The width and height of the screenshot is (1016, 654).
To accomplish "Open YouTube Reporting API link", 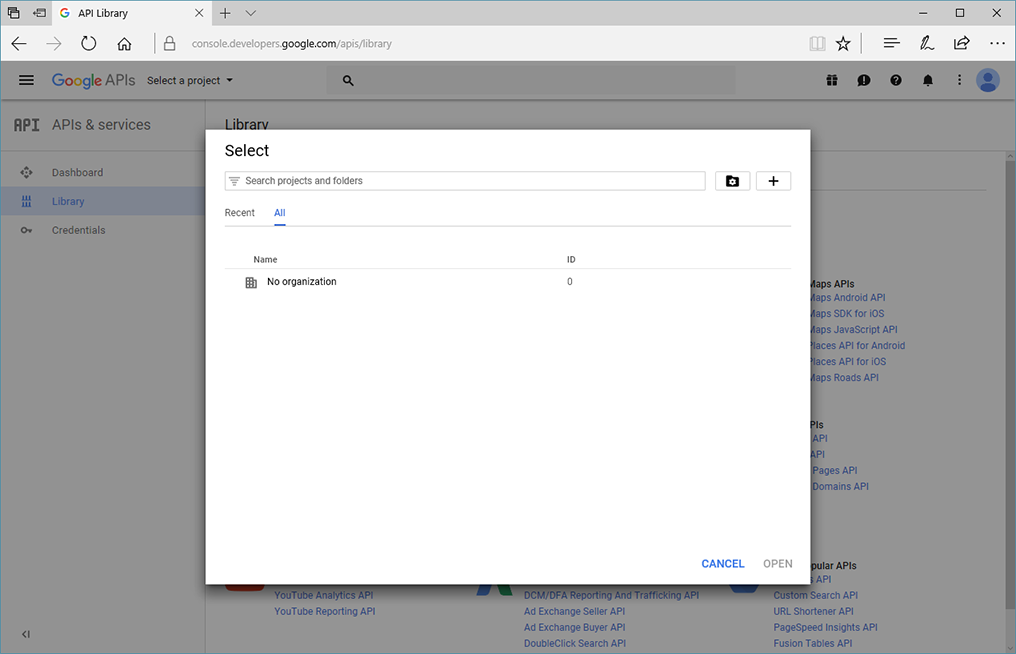I will click(x=325, y=611).
